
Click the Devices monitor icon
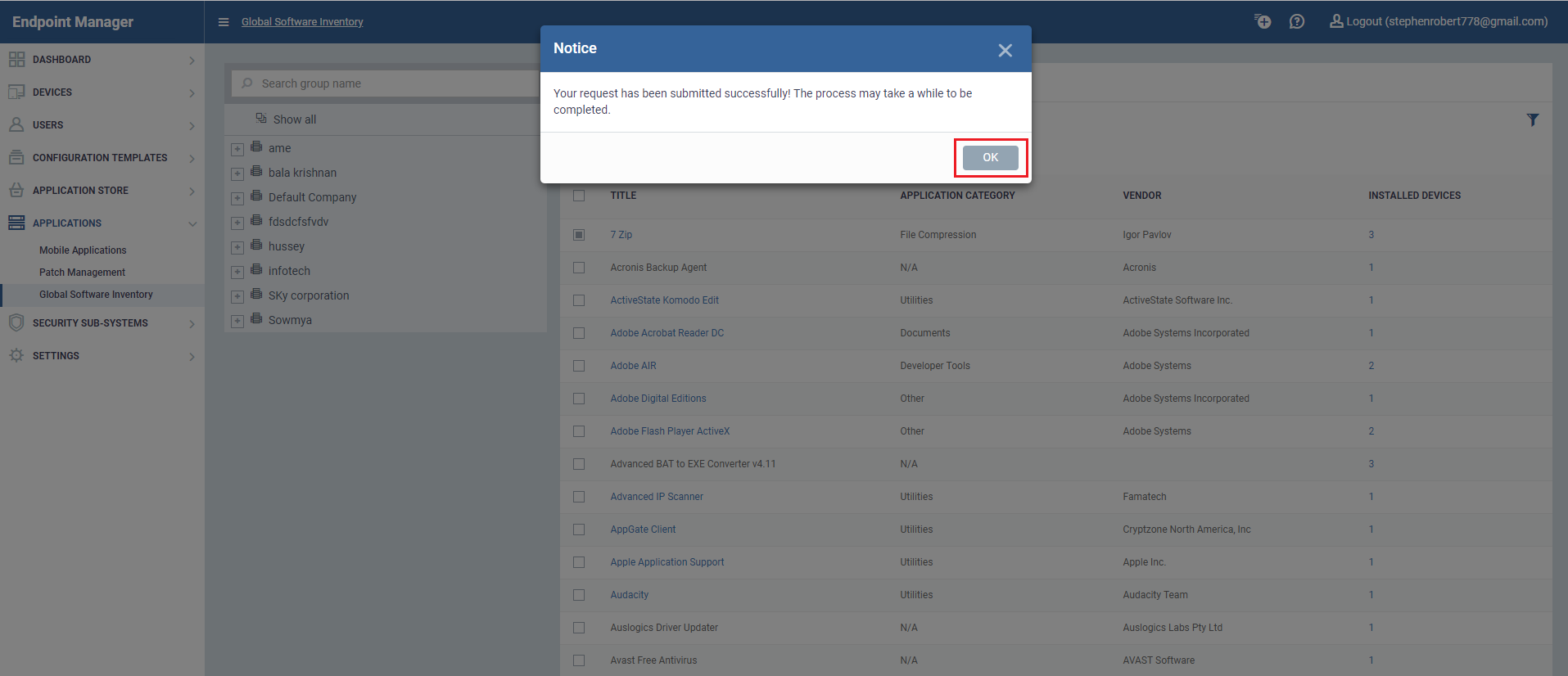coord(16,92)
